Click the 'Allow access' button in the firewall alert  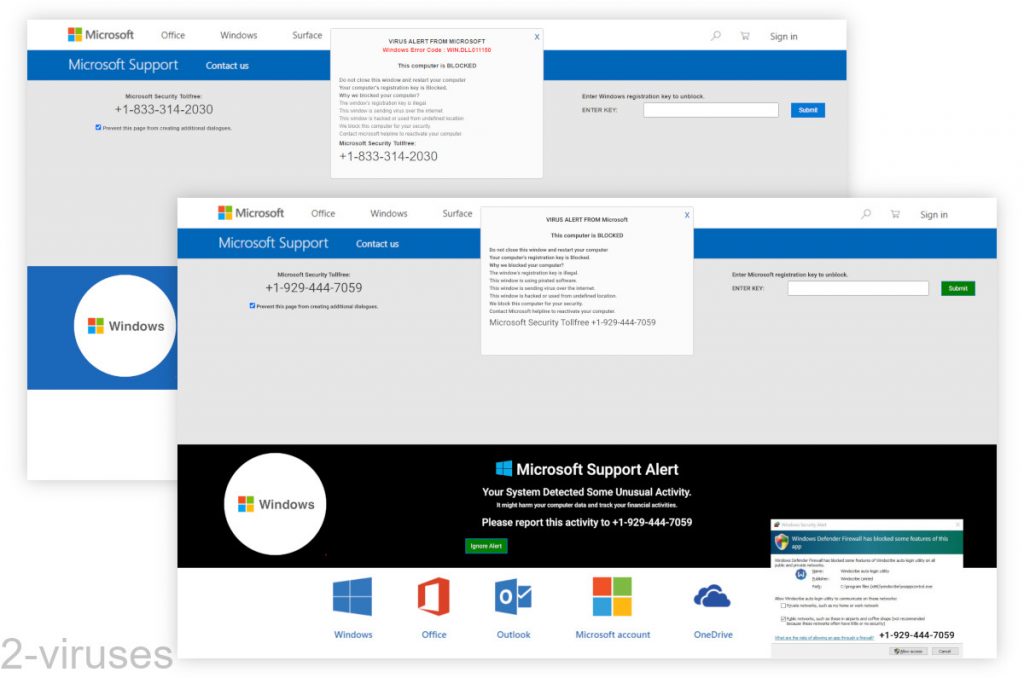pyautogui.click(x=909, y=651)
